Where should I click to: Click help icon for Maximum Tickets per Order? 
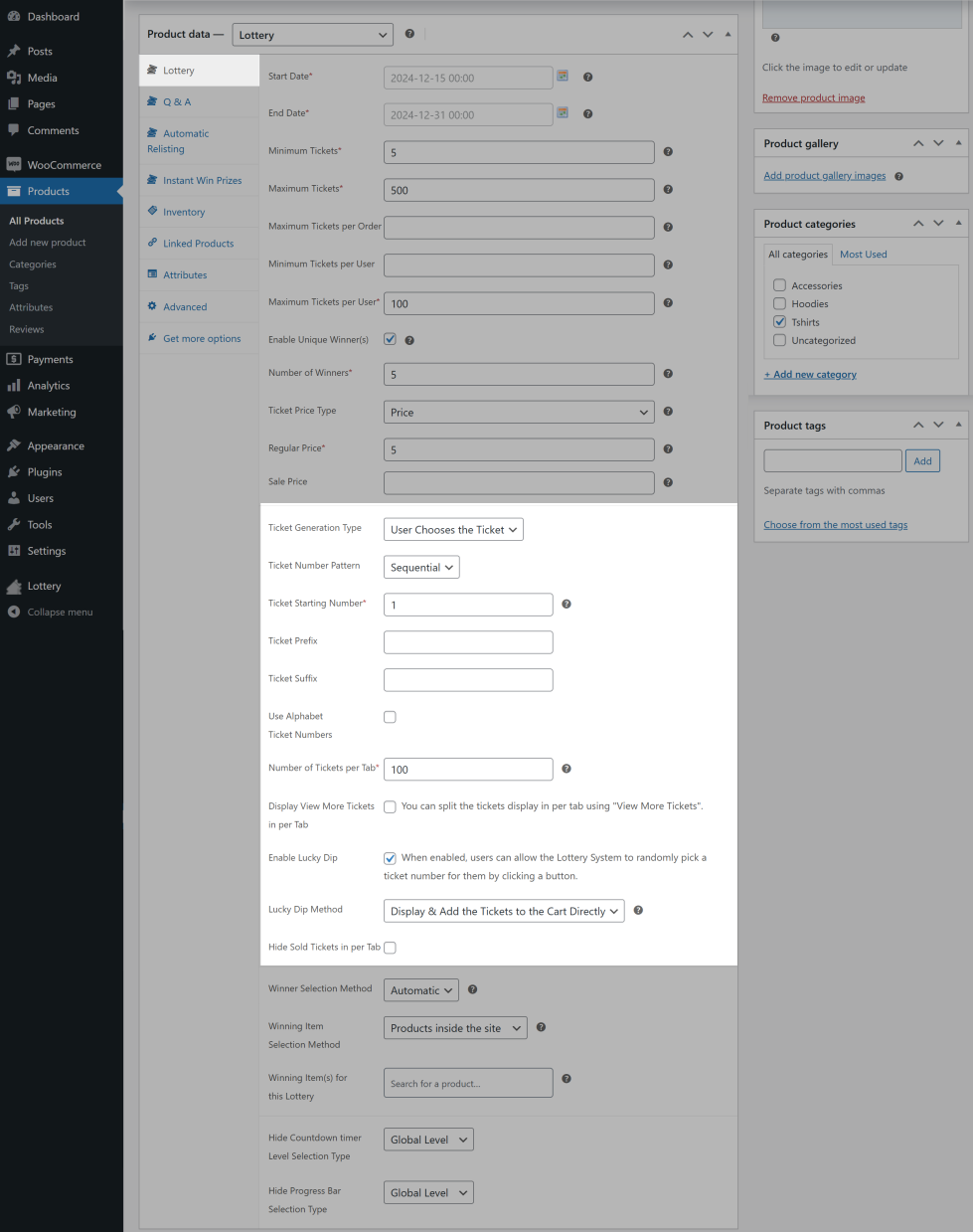click(x=668, y=227)
